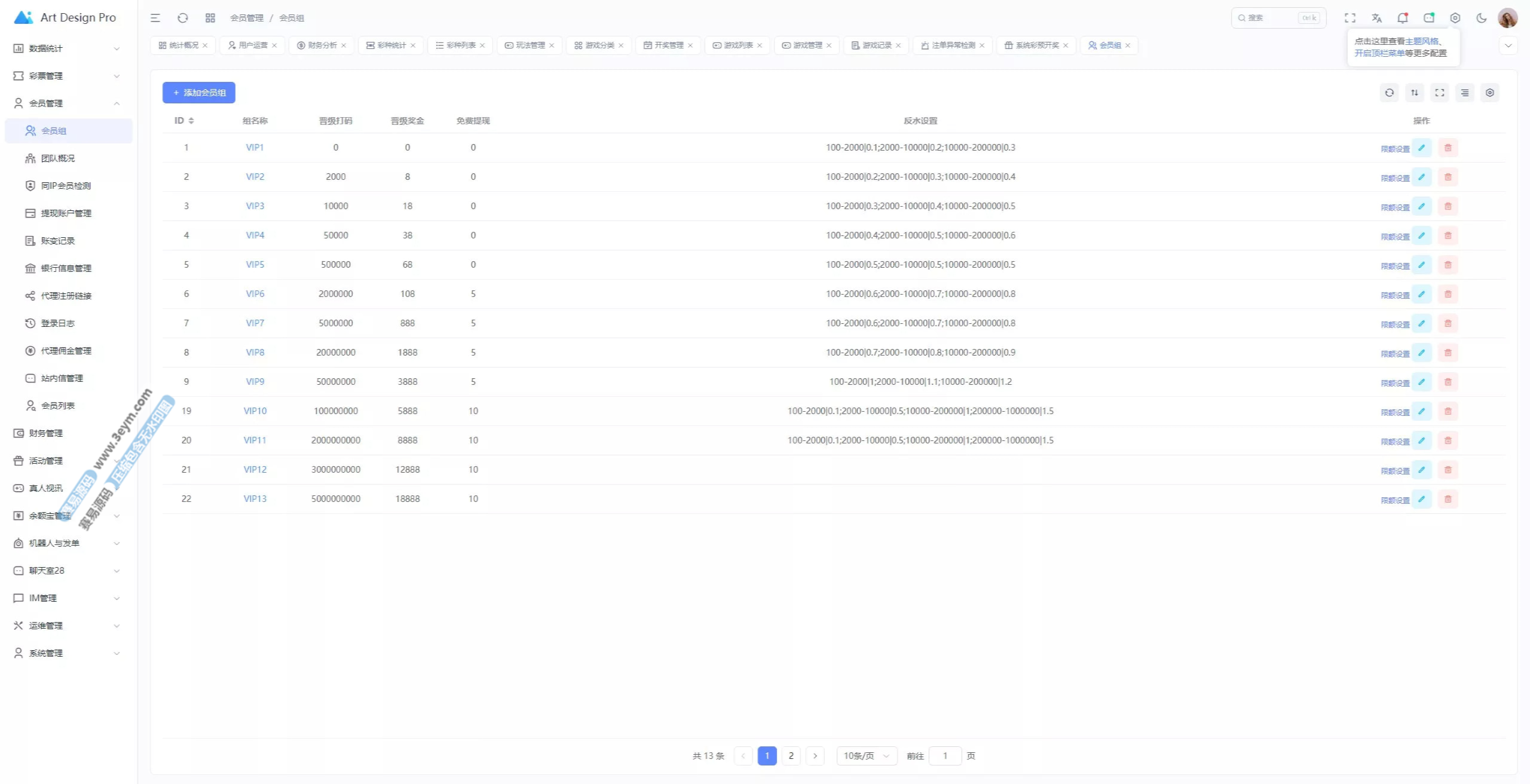This screenshot has width=1530, height=784.
Task: Open 会员列表 in the sidebar
Action: point(57,406)
